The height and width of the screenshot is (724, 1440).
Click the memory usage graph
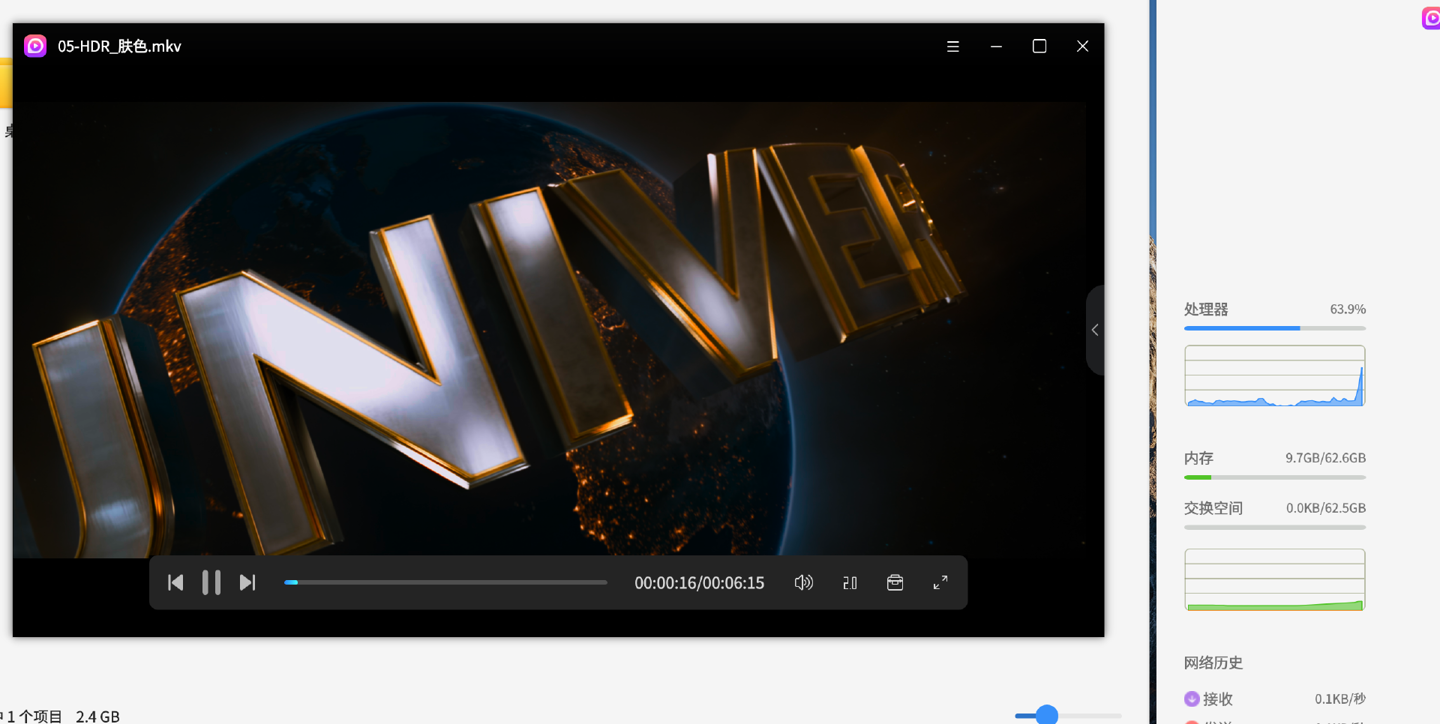(1274, 579)
